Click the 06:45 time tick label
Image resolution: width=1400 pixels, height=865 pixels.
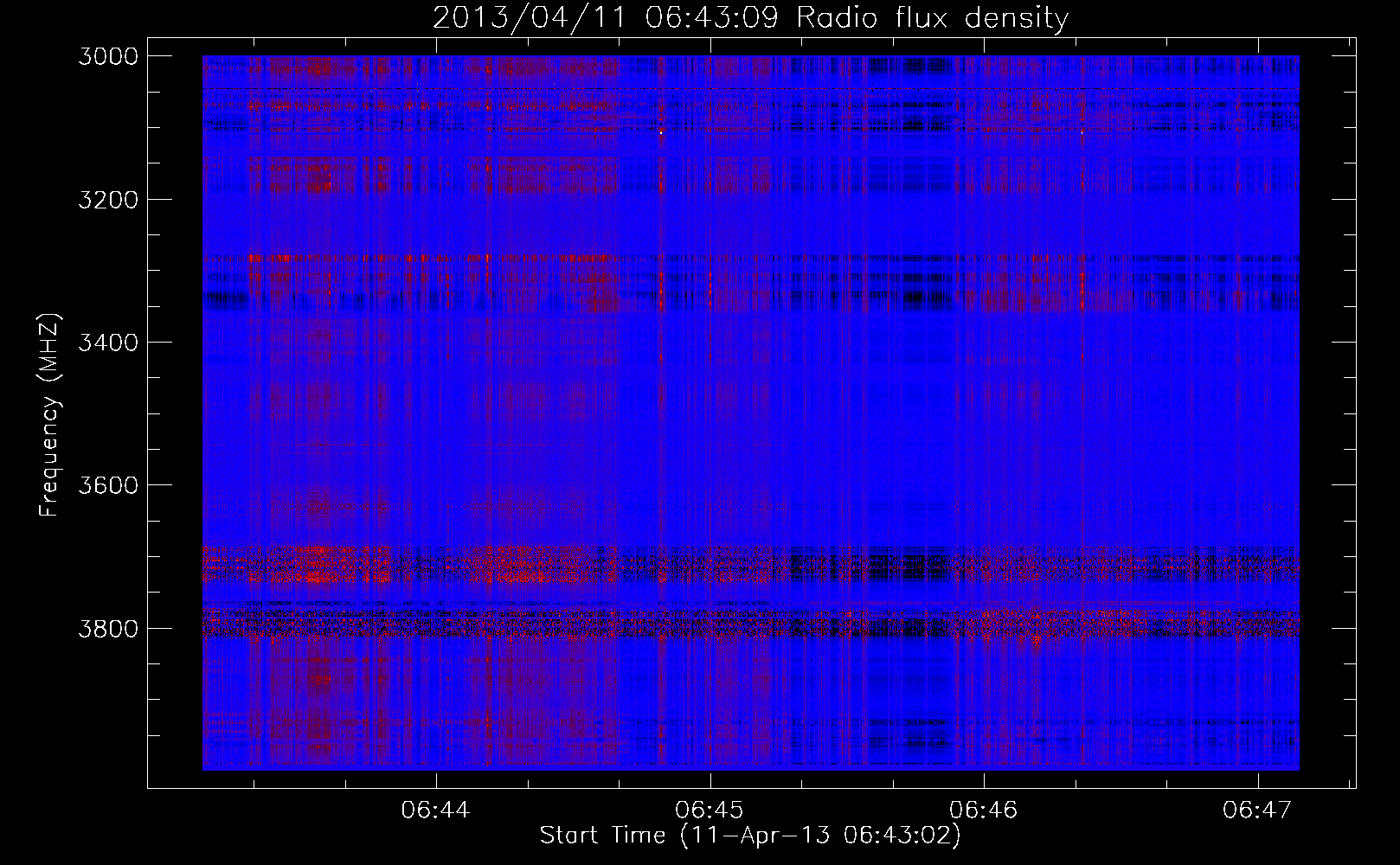point(710,810)
